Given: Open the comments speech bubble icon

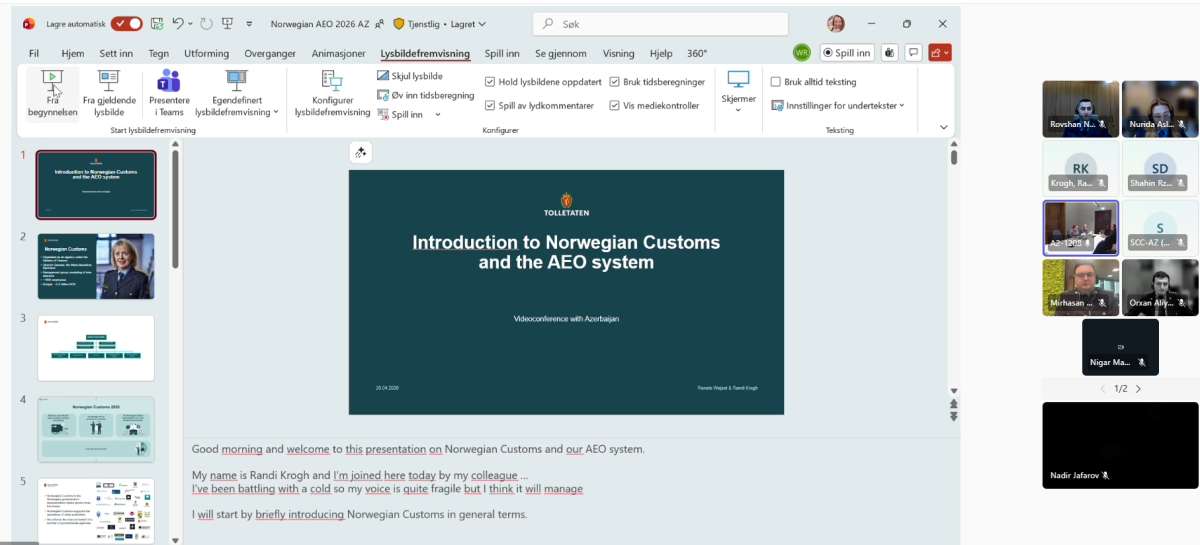Looking at the screenshot, I should click(x=912, y=53).
